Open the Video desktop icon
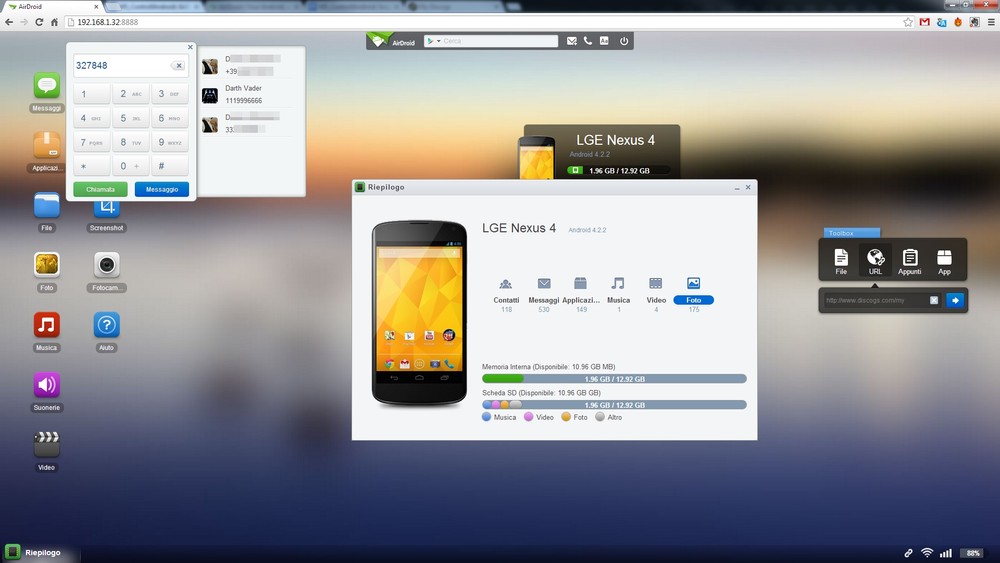Image resolution: width=1000 pixels, height=563 pixels. pos(47,444)
